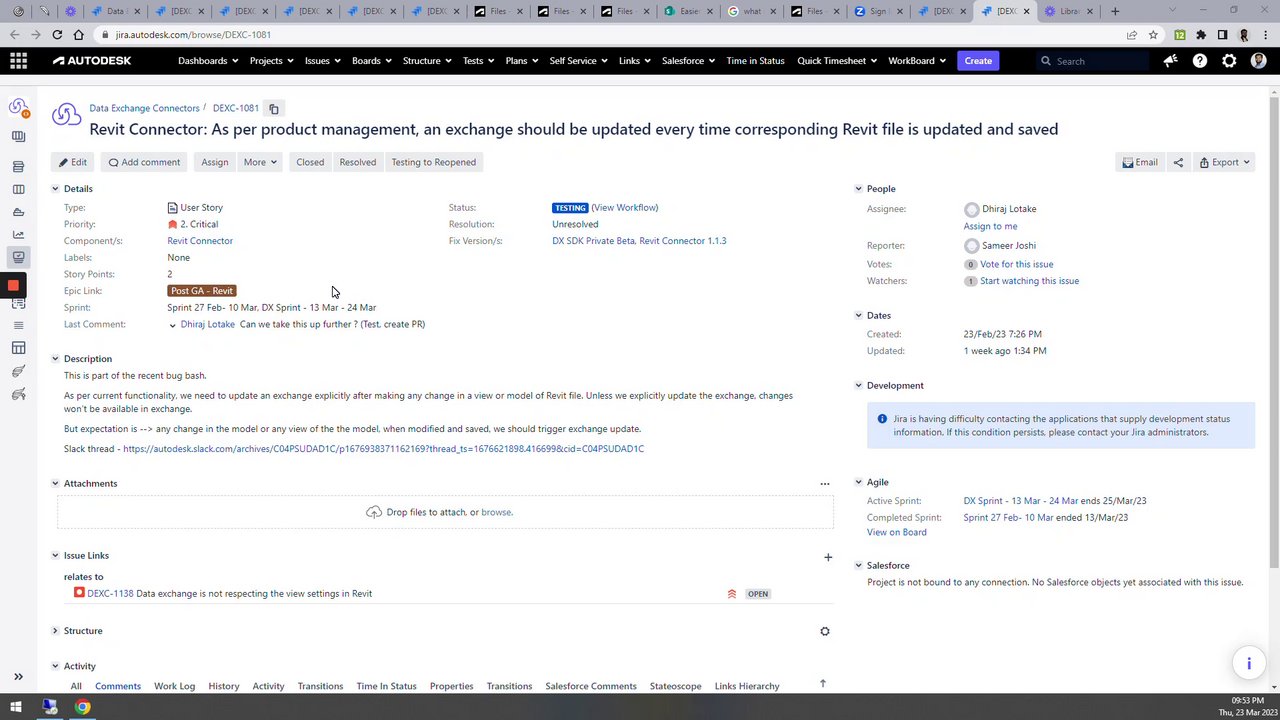Screen dimensions: 1280x720
Task: Open the selected monitor icon in sidebar
Action: point(18,257)
